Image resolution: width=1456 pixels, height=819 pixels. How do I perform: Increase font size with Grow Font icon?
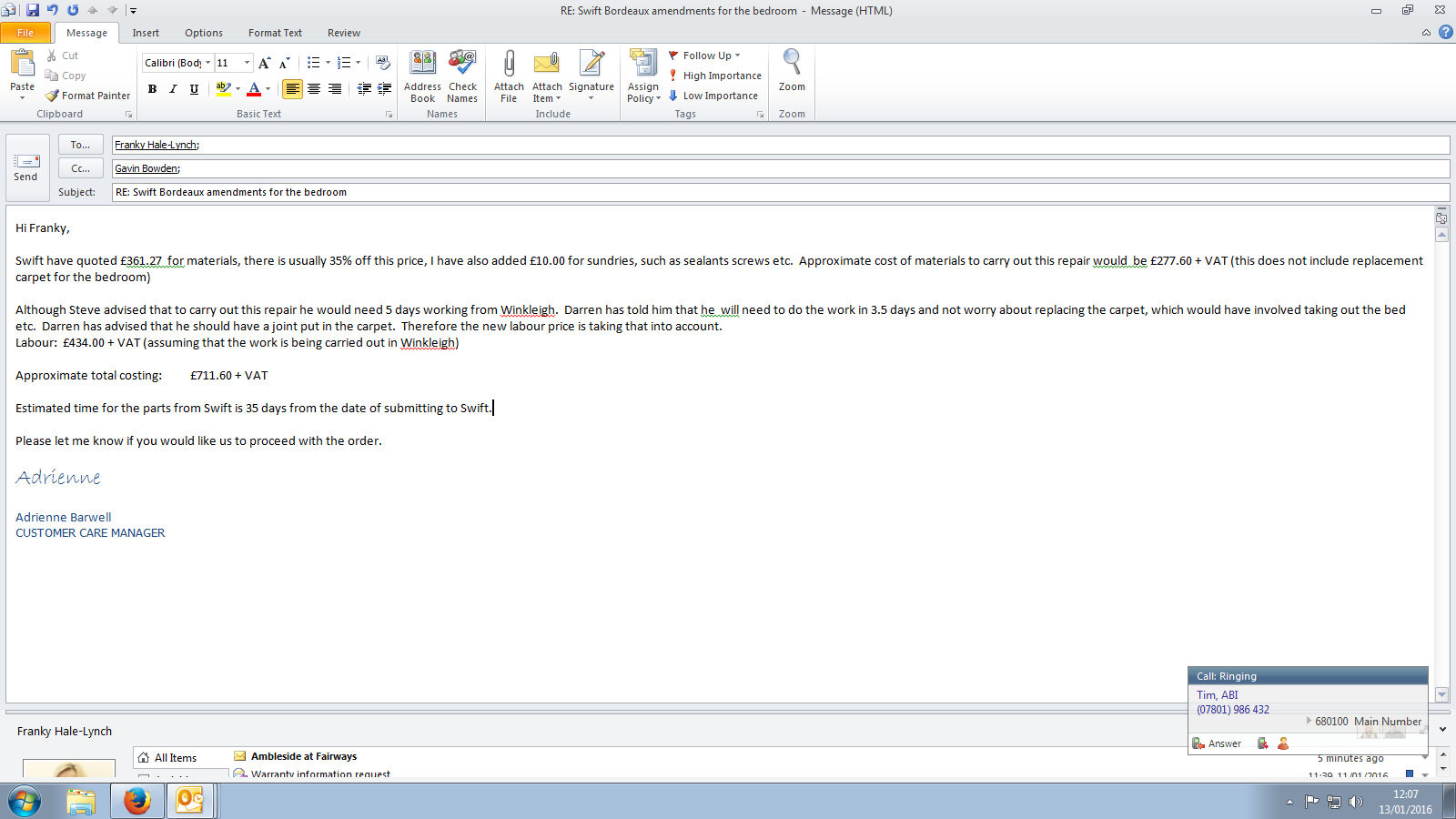(x=264, y=63)
